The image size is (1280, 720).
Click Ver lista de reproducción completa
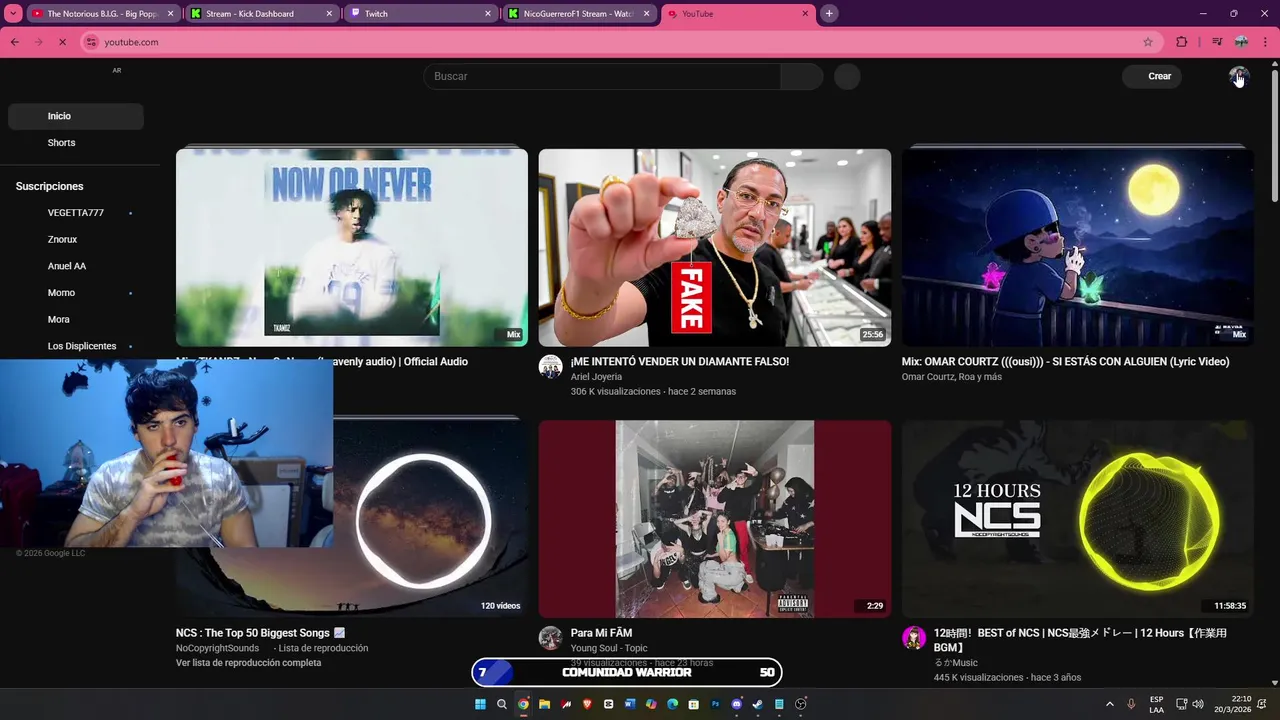(x=249, y=663)
